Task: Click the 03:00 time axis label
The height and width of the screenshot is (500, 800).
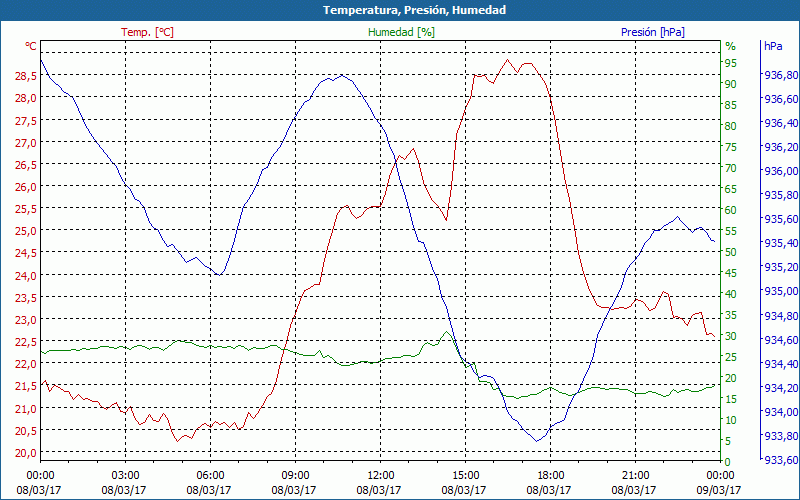Action: pyautogui.click(x=125, y=475)
